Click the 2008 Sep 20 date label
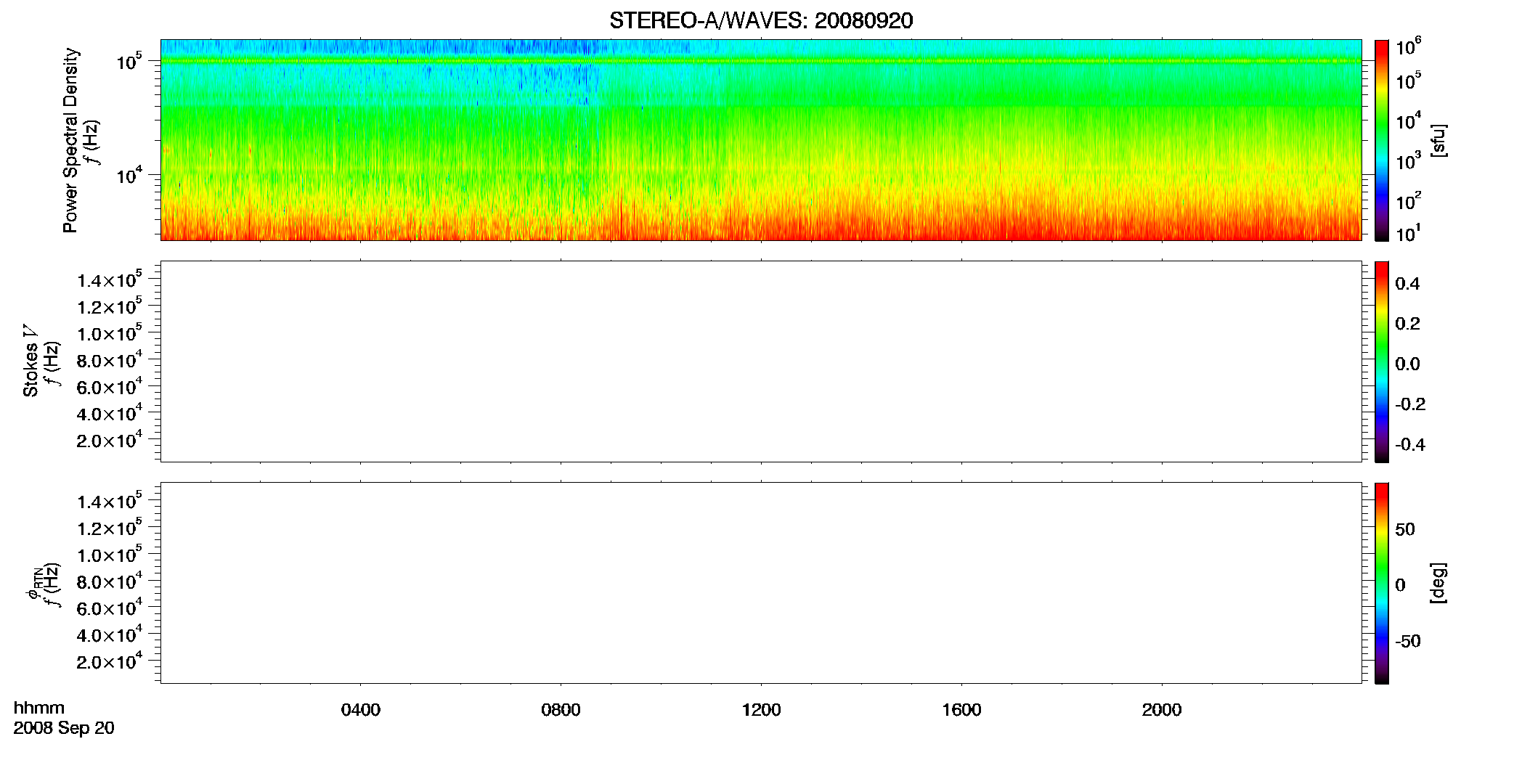The width and height of the screenshot is (1522, 784). [64, 728]
